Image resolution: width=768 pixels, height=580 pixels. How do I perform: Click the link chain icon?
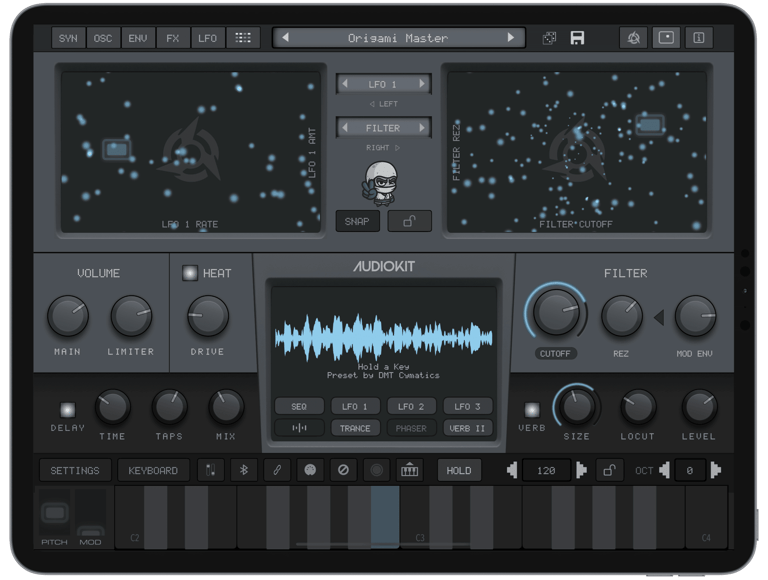(277, 470)
